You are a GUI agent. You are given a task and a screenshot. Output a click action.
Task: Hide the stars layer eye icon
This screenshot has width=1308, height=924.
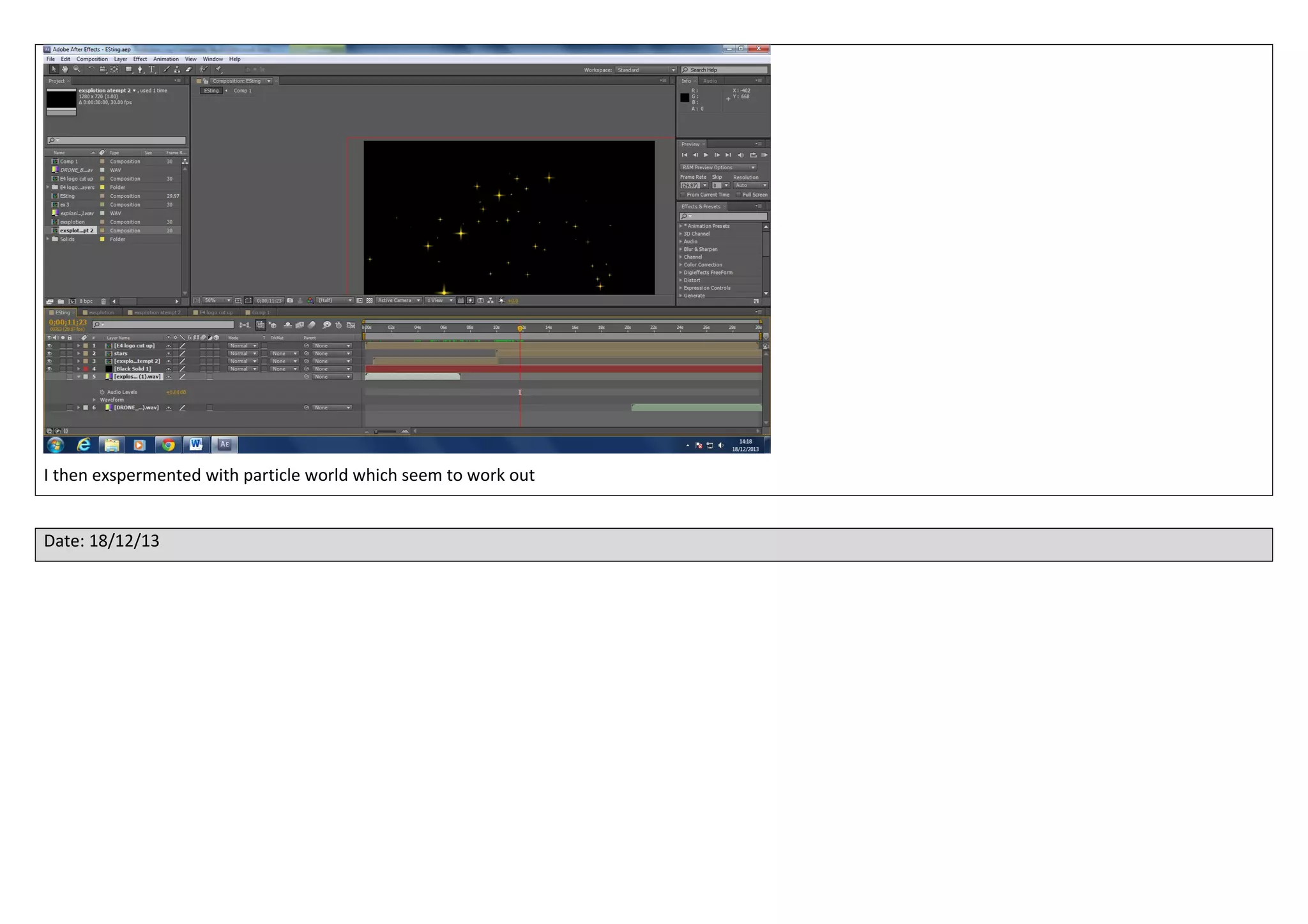[x=49, y=353]
